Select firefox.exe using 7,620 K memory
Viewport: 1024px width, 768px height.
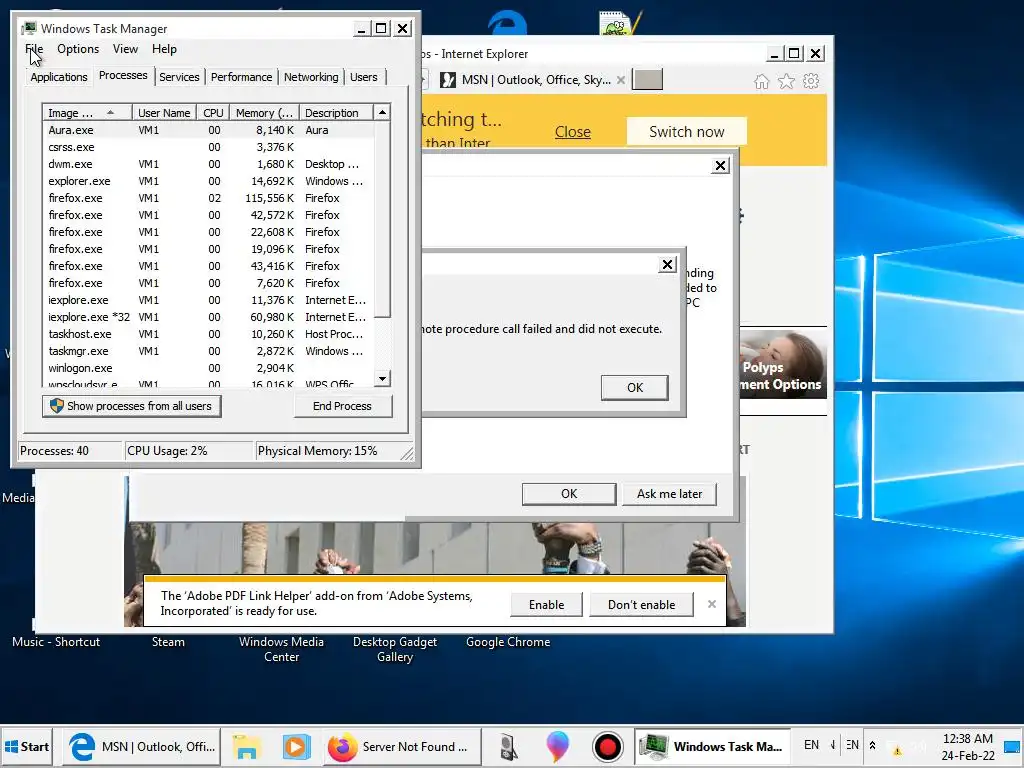(208, 283)
